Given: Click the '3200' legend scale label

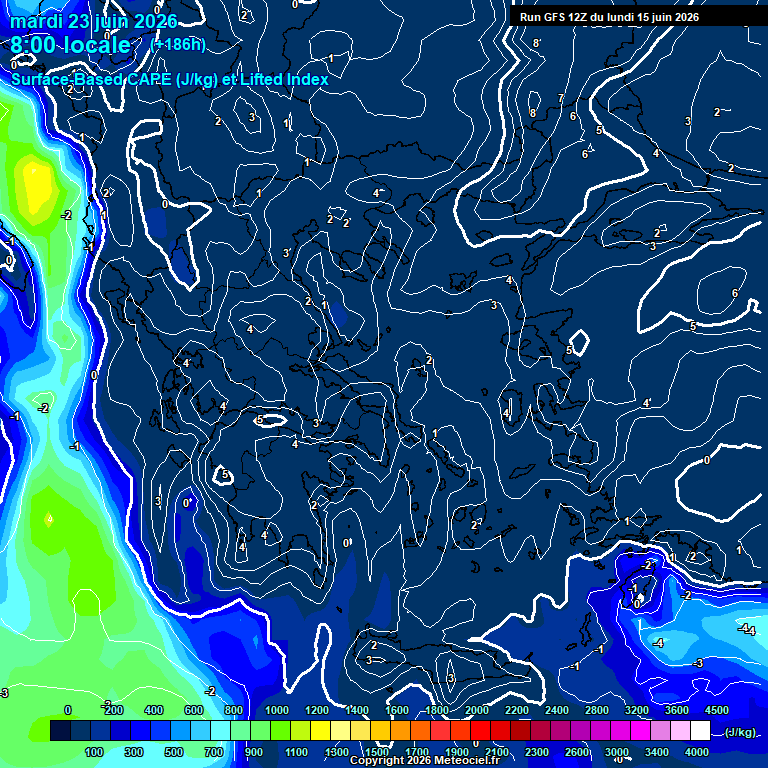Looking at the screenshot, I should click(x=637, y=710).
